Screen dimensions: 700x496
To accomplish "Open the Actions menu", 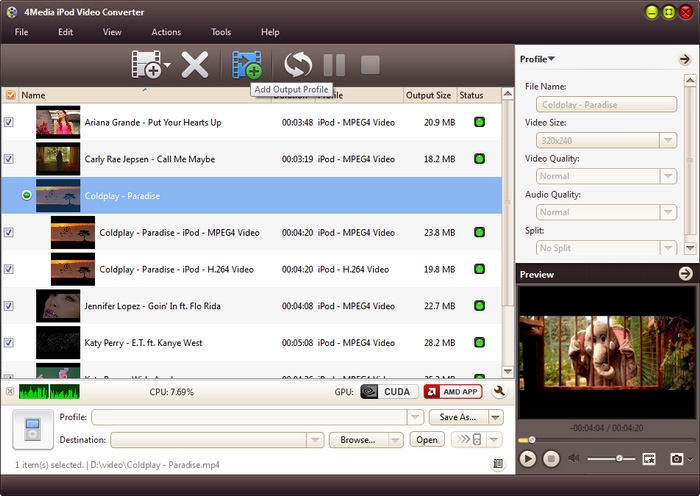I will tap(166, 32).
